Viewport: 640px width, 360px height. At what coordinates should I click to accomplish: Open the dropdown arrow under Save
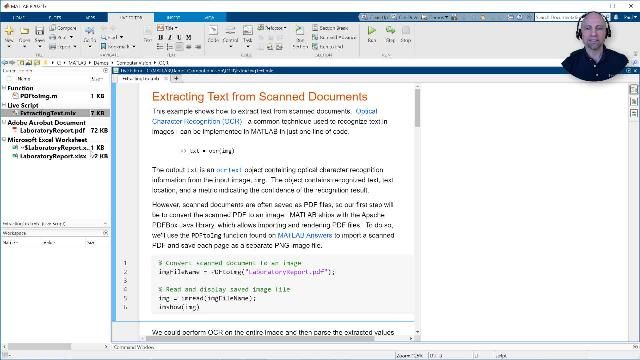coord(40,47)
